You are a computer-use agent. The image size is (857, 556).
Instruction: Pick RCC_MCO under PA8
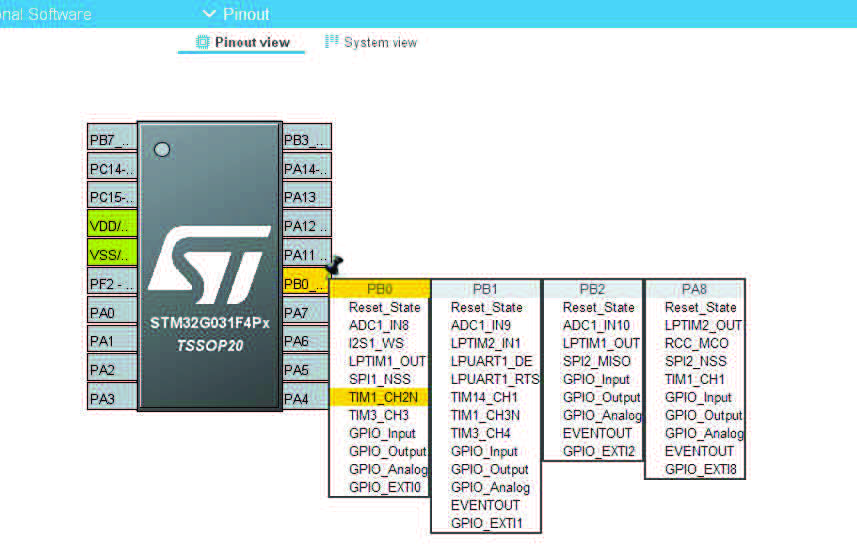pyautogui.click(x=696, y=343)
